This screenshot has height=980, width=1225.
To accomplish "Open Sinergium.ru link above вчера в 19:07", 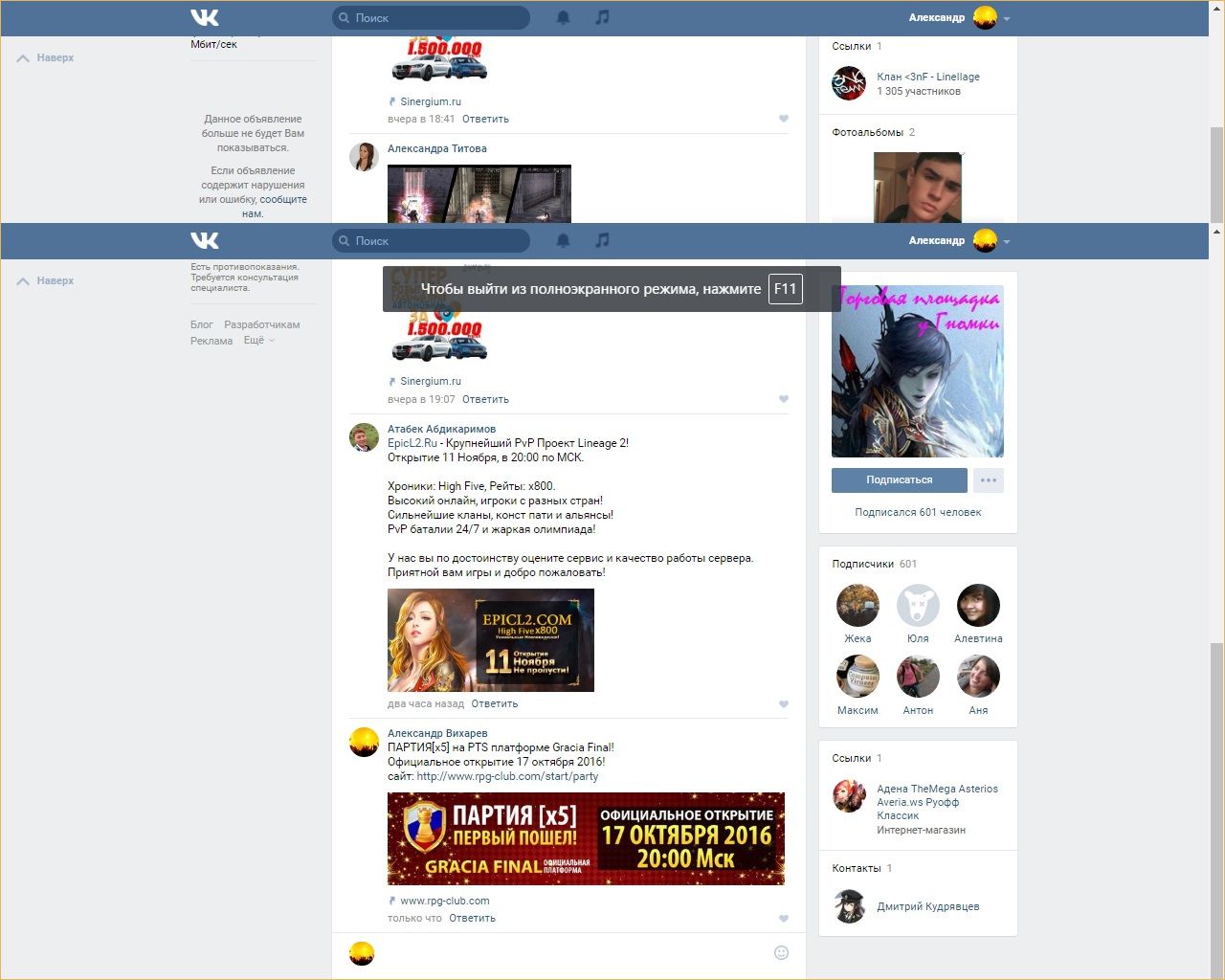I will tap(431, 381).
